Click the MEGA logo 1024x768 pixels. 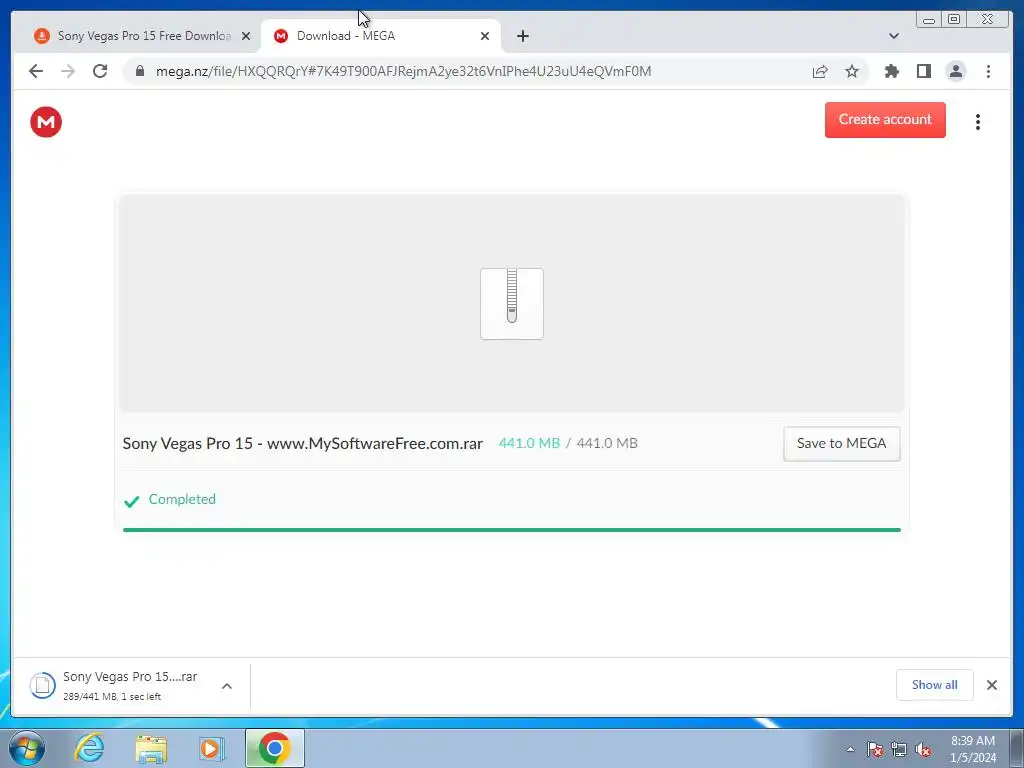[x=46, y=122]
